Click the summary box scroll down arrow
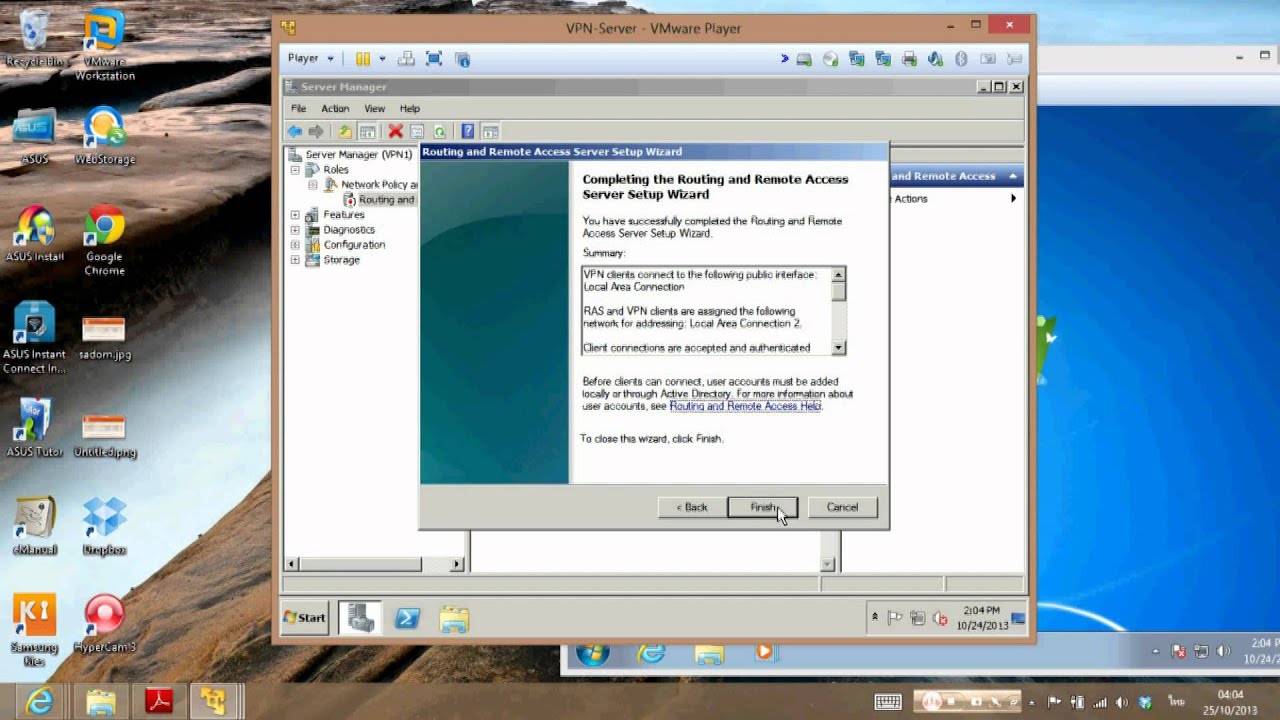 [838, 348]
